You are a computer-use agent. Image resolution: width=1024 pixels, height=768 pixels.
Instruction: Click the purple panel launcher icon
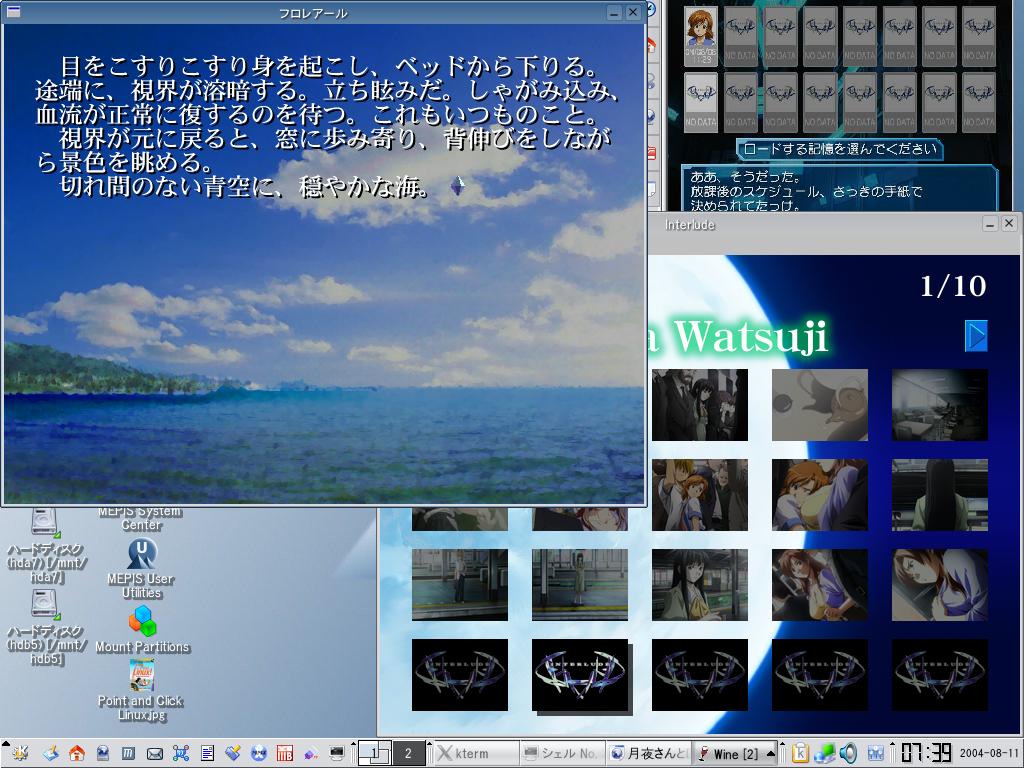(311, 753)
